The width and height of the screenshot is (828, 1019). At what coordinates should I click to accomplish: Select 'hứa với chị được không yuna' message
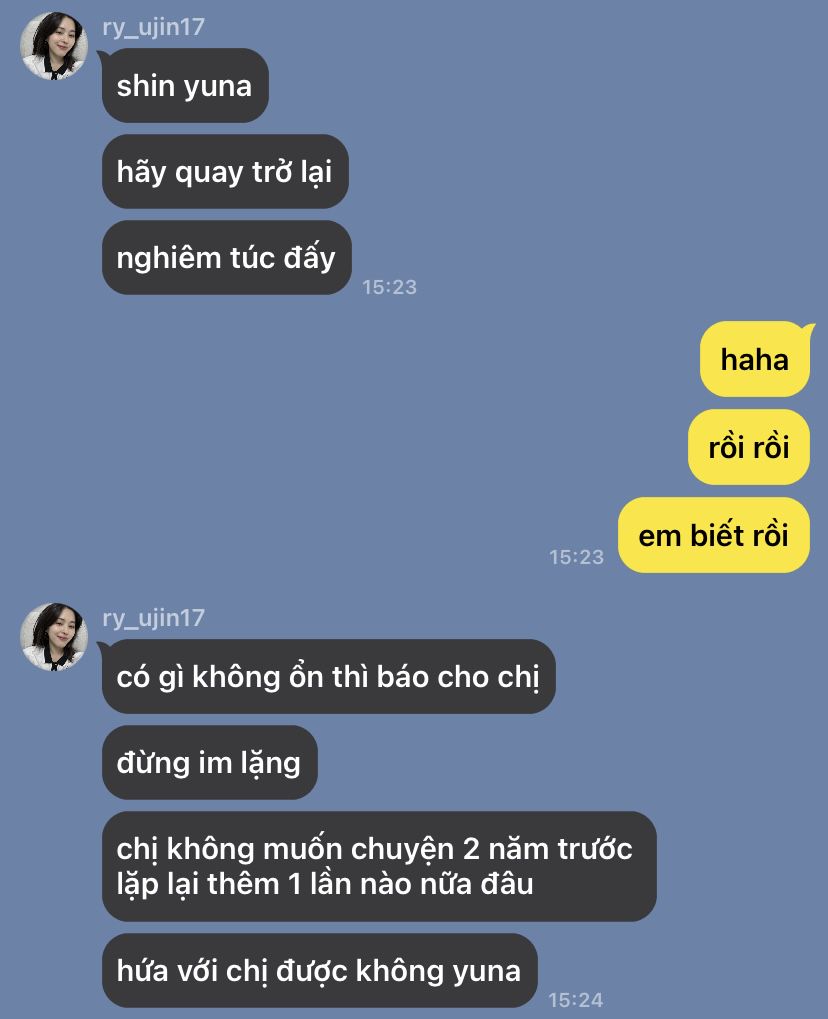(x=319, y=970)
